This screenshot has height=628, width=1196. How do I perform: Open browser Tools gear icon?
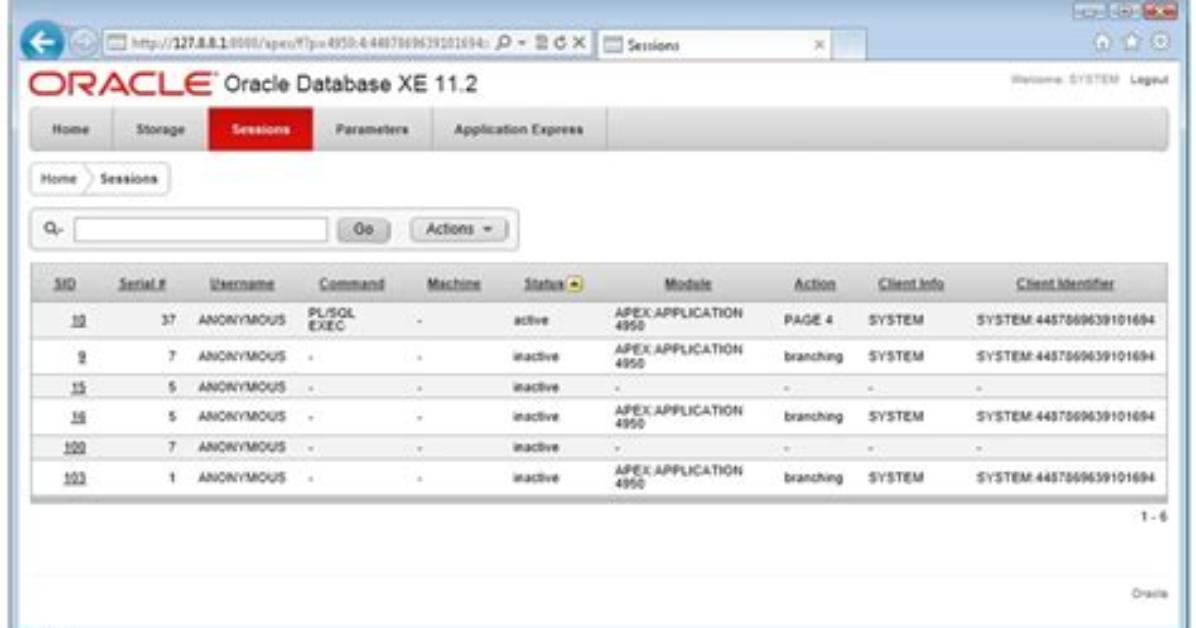[x=1160, y=42]
